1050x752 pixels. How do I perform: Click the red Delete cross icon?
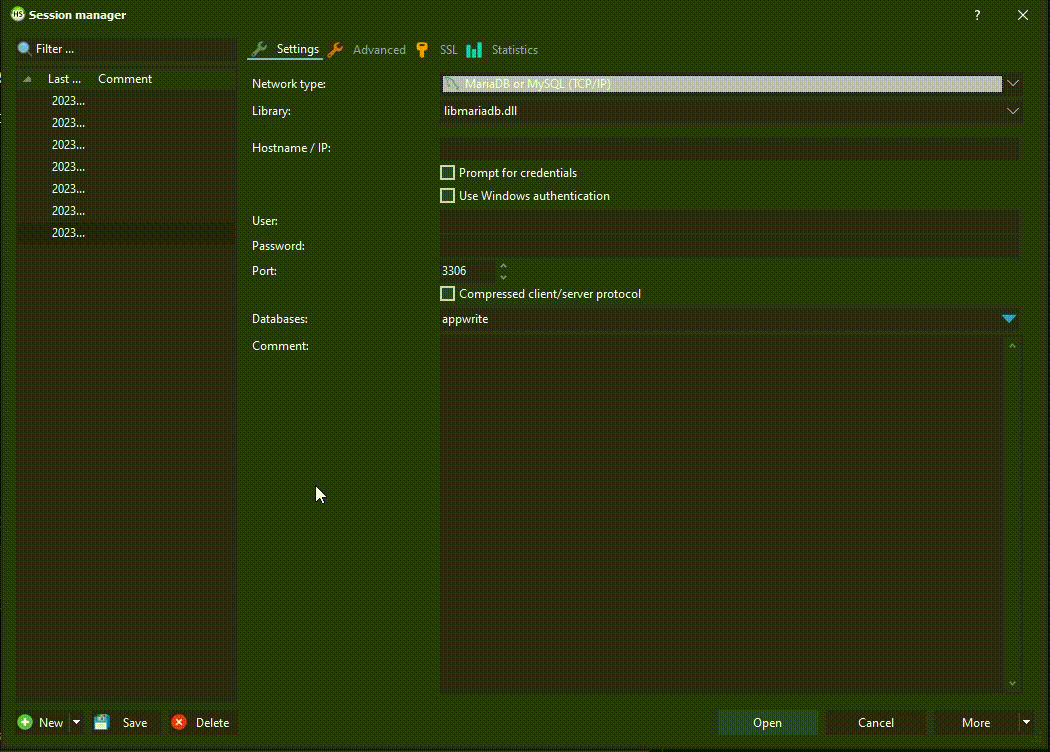[179, 722]
